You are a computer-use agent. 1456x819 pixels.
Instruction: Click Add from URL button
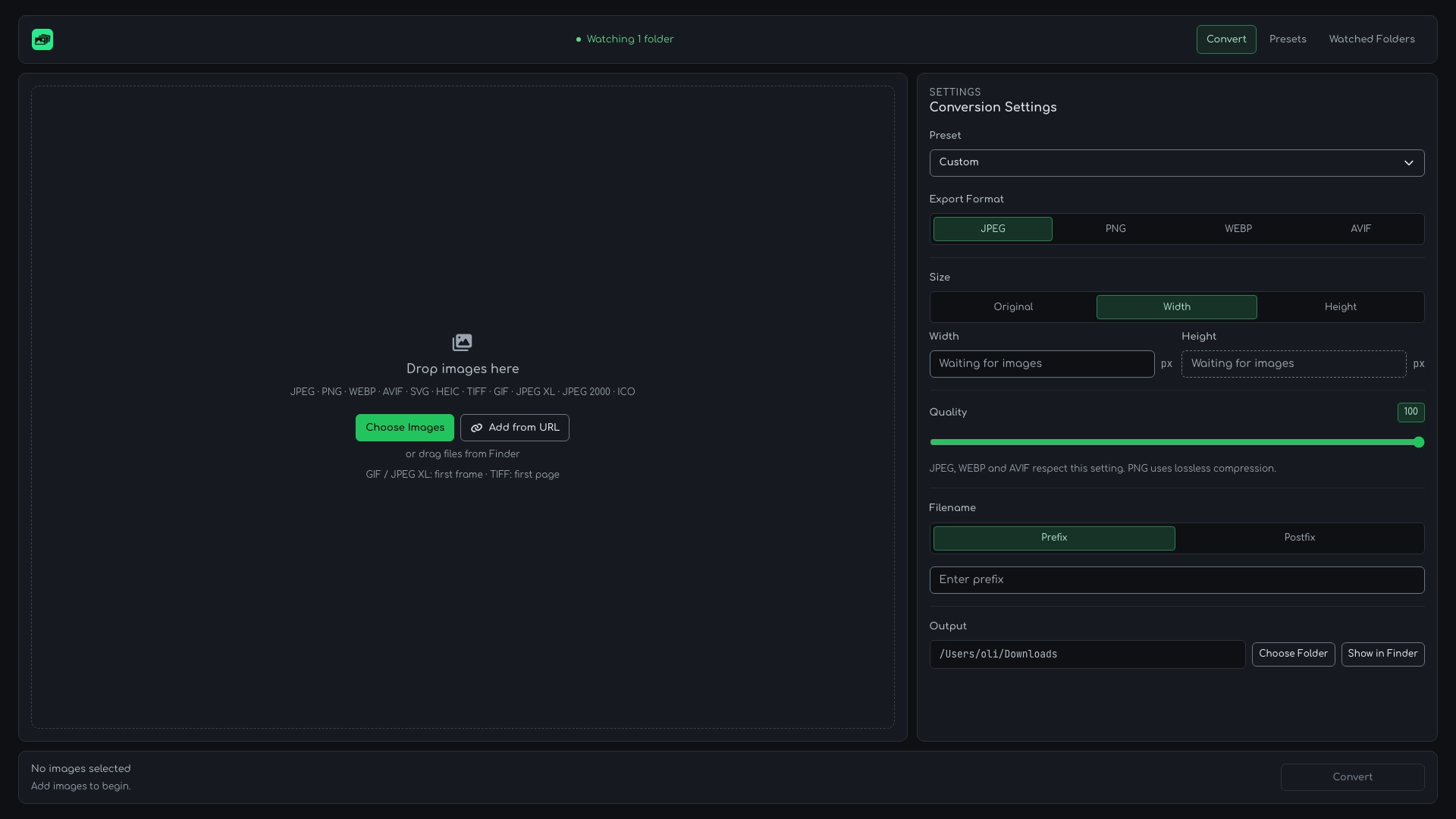click(515, 428)
